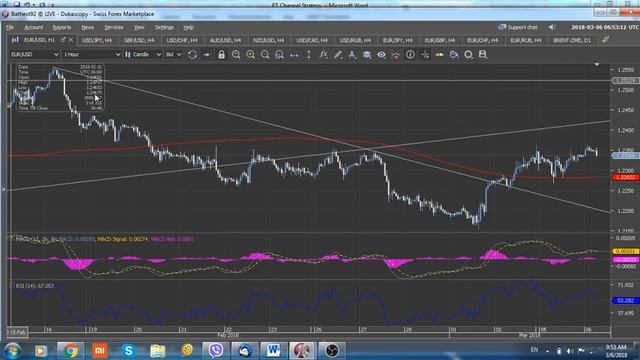
Task: Open the Services menu
Action: coord(114,27)
